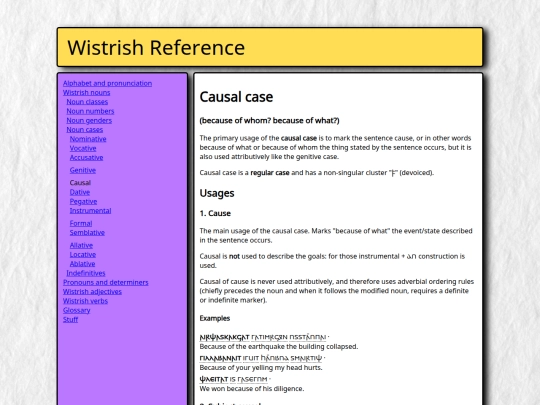Open the Indefinitives link

[x=86, y=273]
